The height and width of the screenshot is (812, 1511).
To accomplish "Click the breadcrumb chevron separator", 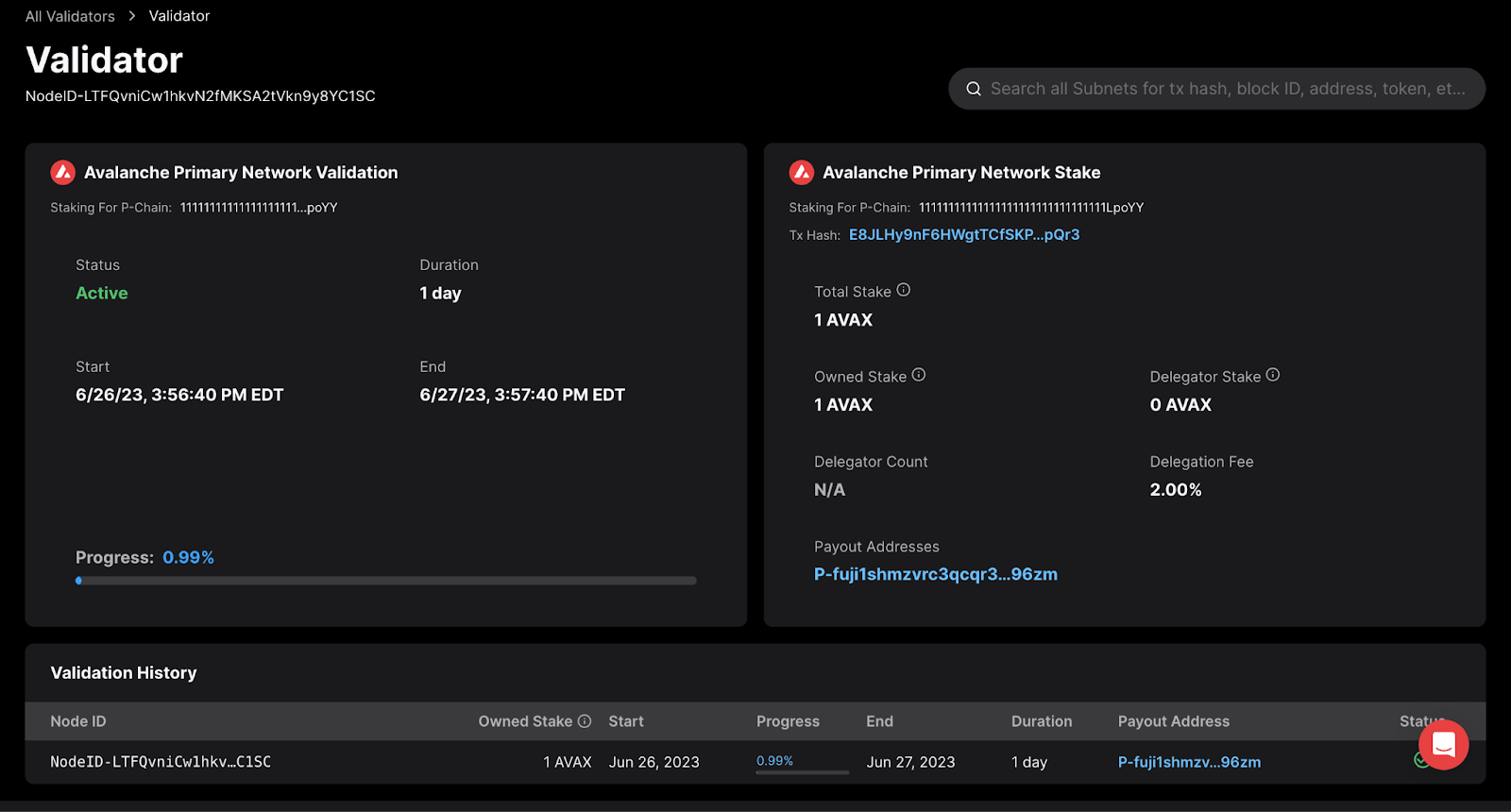I will click(x=132, y=16).
